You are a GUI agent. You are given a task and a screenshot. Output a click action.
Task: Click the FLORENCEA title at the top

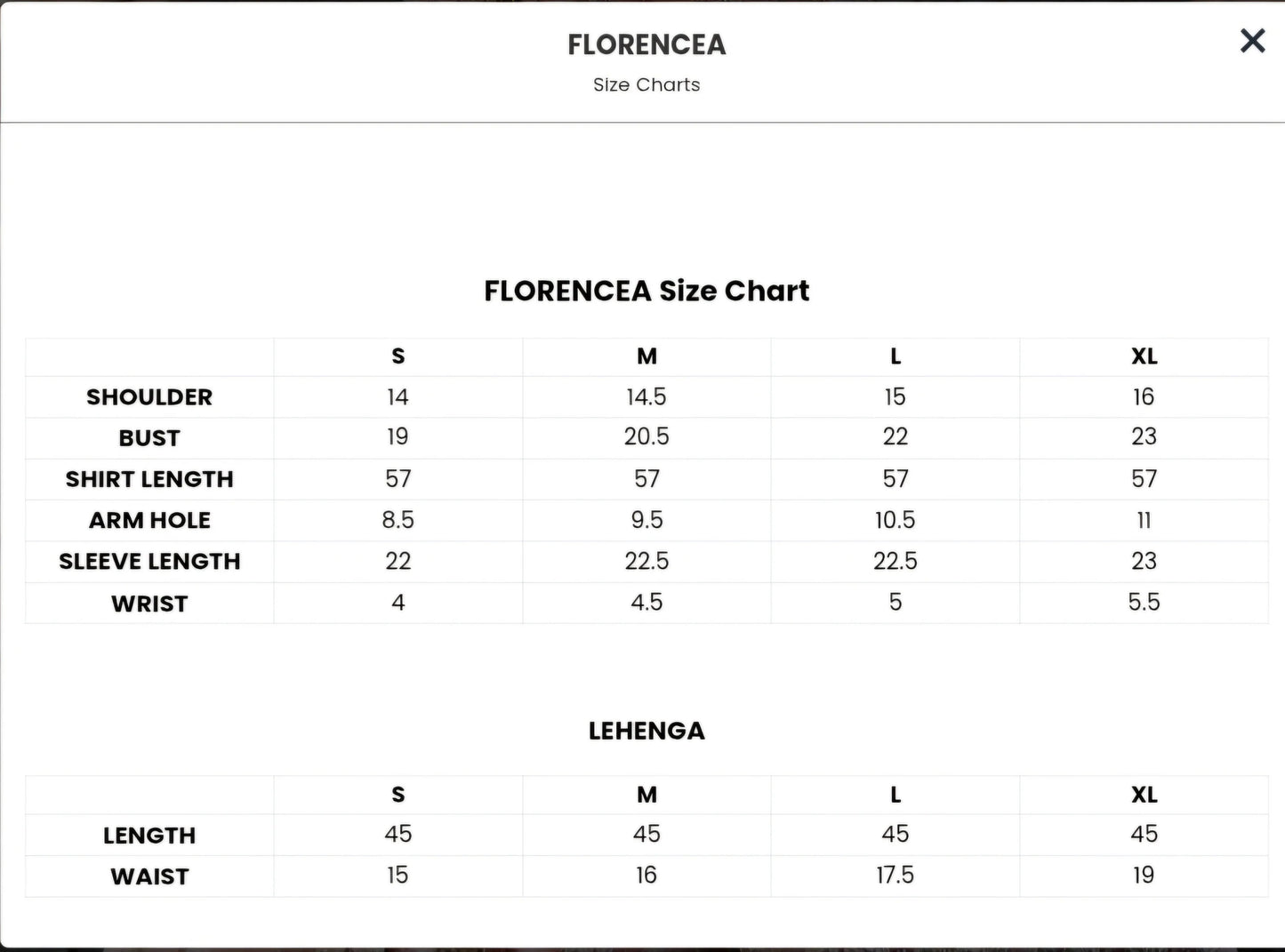[x=647, y=44]
